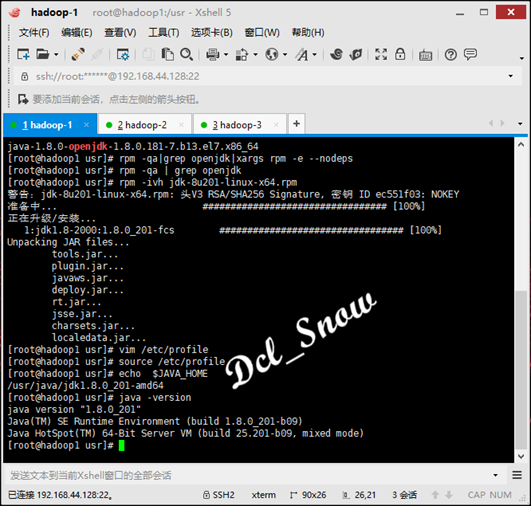Close the hadoop-1 tab

(87, 125)
